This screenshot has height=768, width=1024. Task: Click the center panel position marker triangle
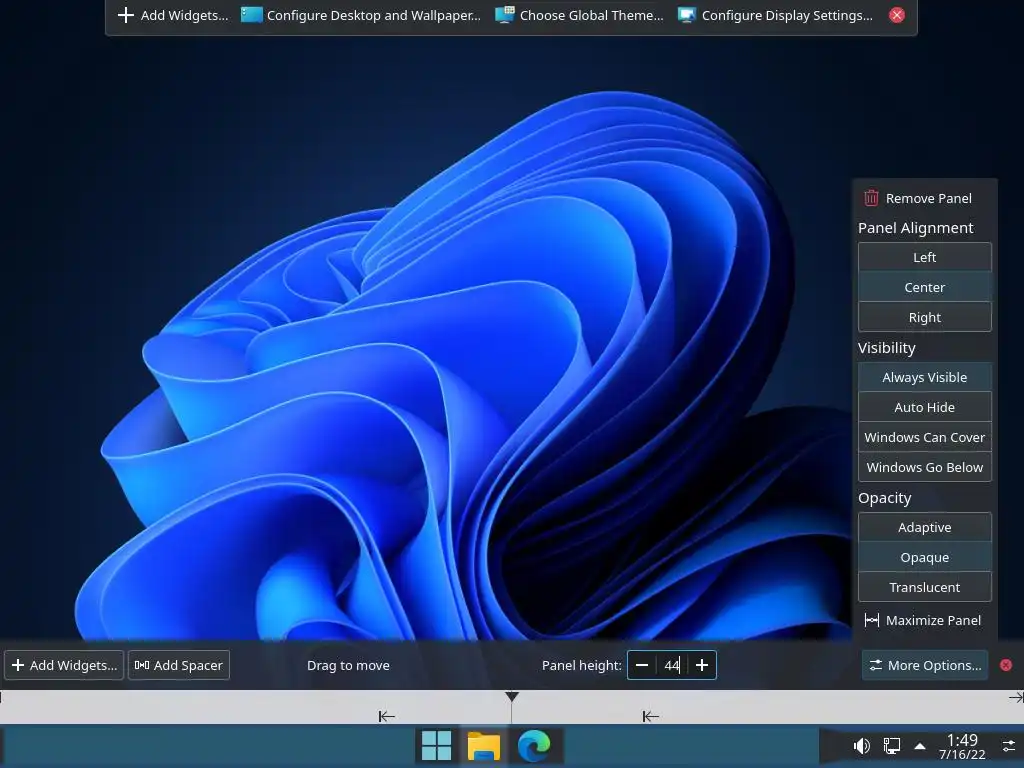tap(512, 697)
